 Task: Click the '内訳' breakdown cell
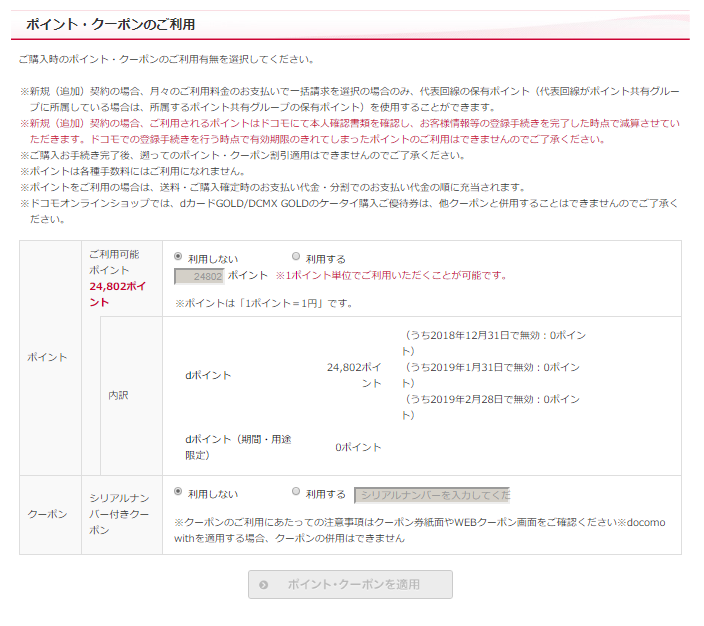118,395
